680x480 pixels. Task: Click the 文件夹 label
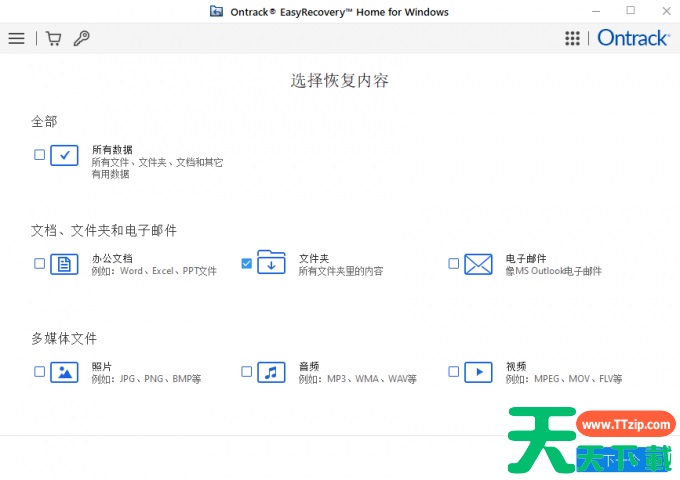coord(314,258)
